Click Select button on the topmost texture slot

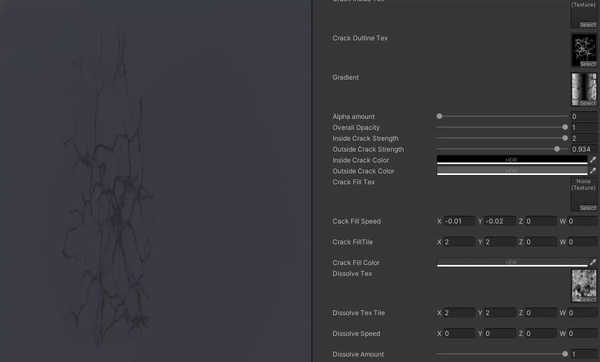[588, 25]
